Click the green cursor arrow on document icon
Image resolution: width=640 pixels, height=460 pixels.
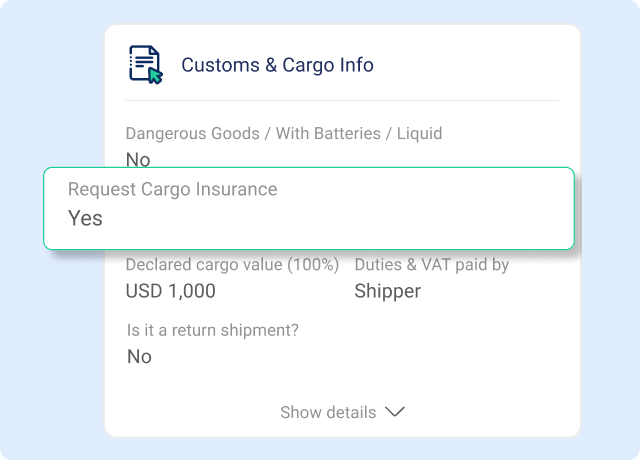[155, 76]
